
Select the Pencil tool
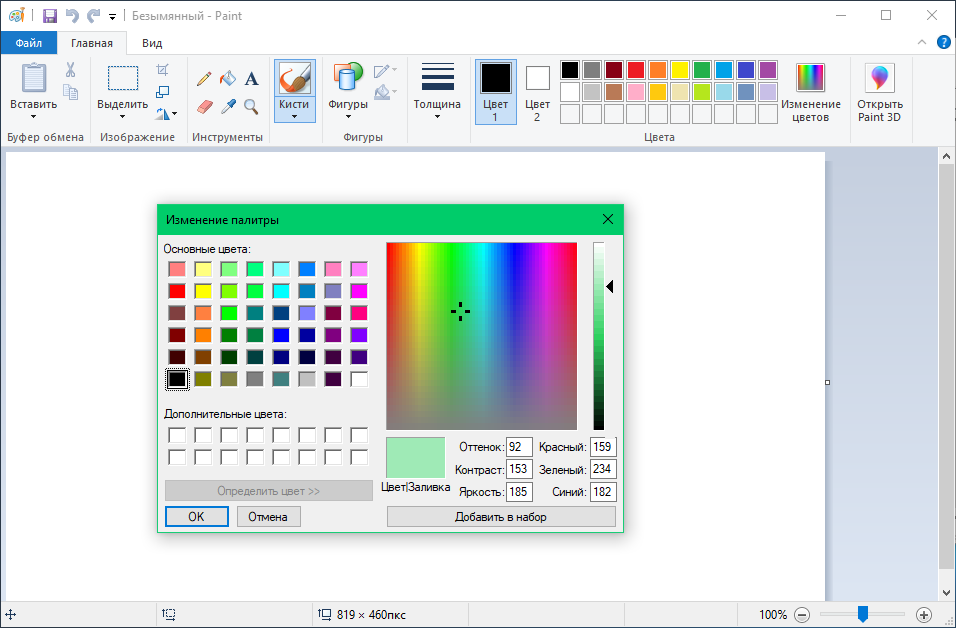(204, 79)
